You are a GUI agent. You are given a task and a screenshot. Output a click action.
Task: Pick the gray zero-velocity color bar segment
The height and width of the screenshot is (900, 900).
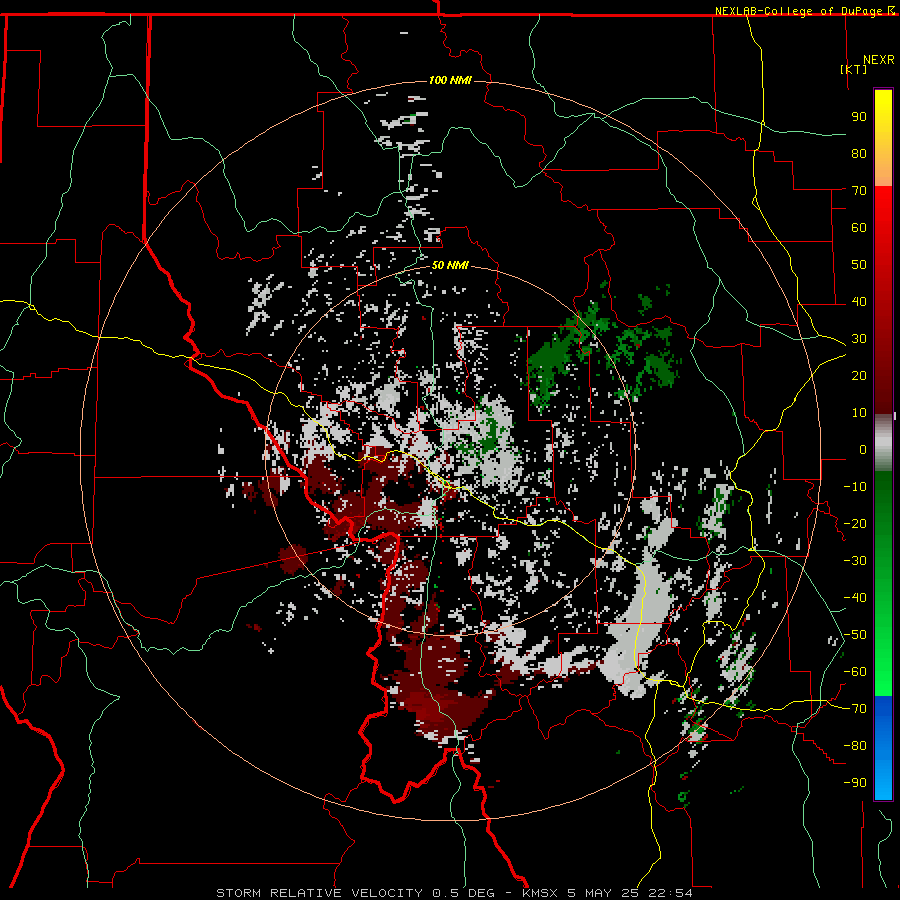coord(883,443)
